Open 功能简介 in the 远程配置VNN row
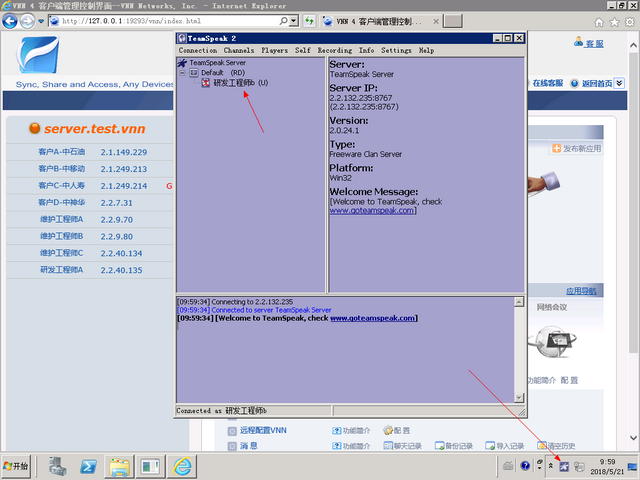 (x=351, y=431)
